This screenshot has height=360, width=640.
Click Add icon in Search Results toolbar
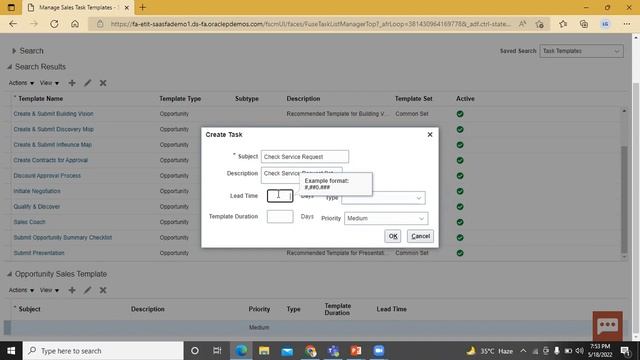click(72, 83)
